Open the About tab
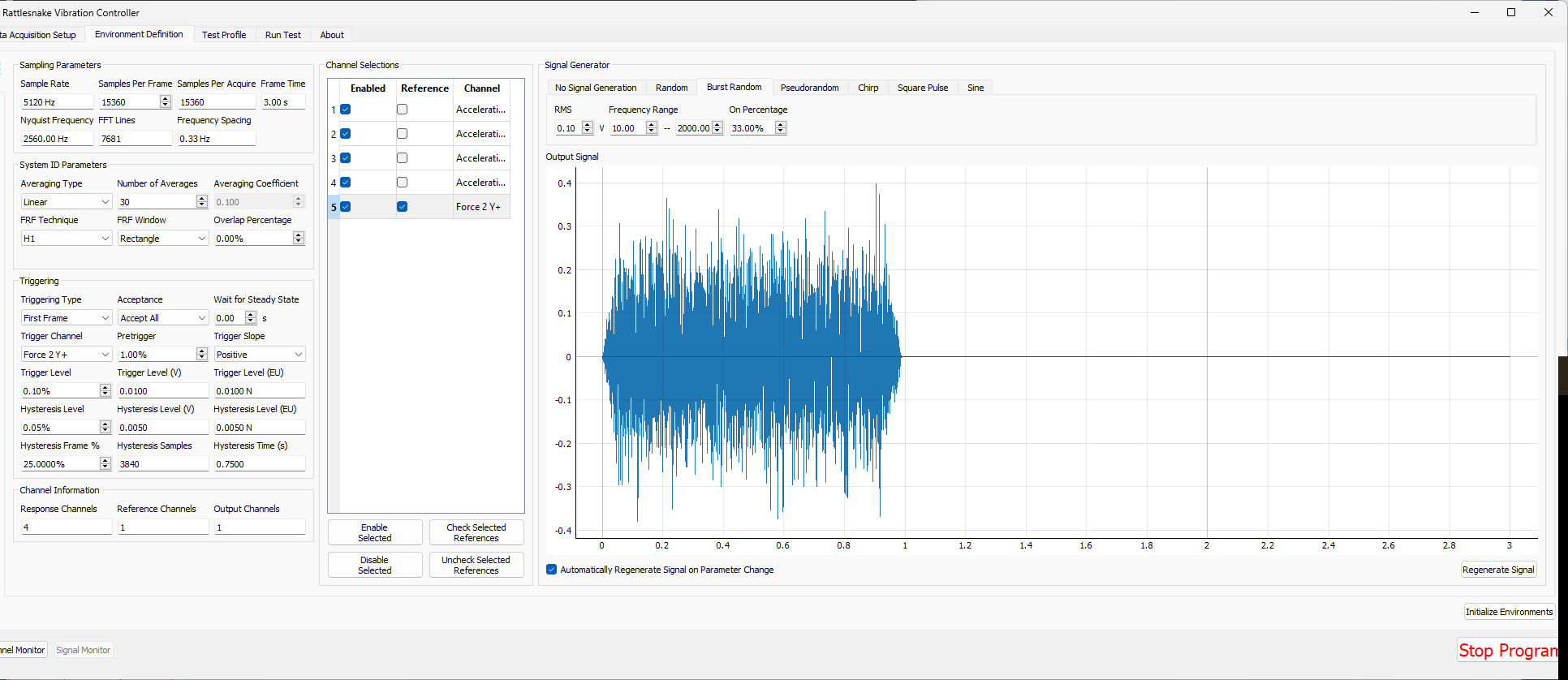 tap(332, 35)
